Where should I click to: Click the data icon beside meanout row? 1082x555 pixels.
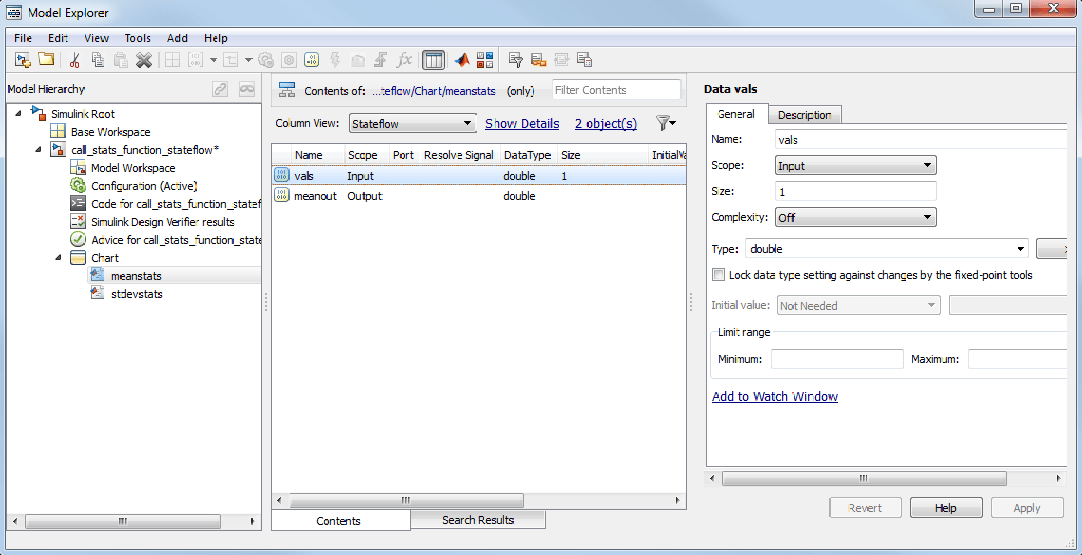tap(282, 196)
